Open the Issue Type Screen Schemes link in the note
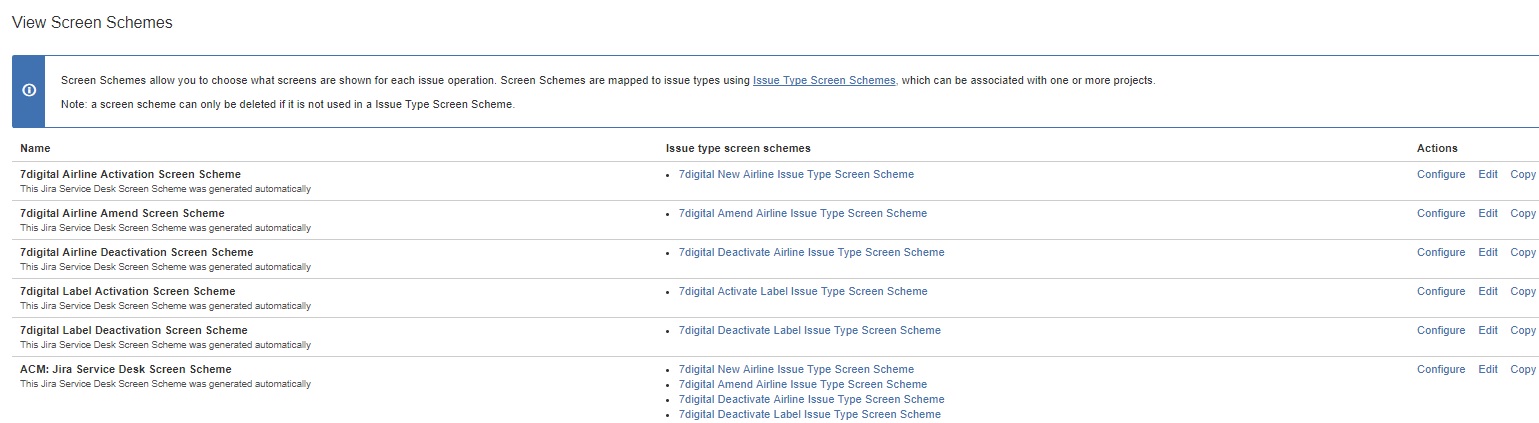Screen dimensions: 1539x423 [x=824, y=80]
